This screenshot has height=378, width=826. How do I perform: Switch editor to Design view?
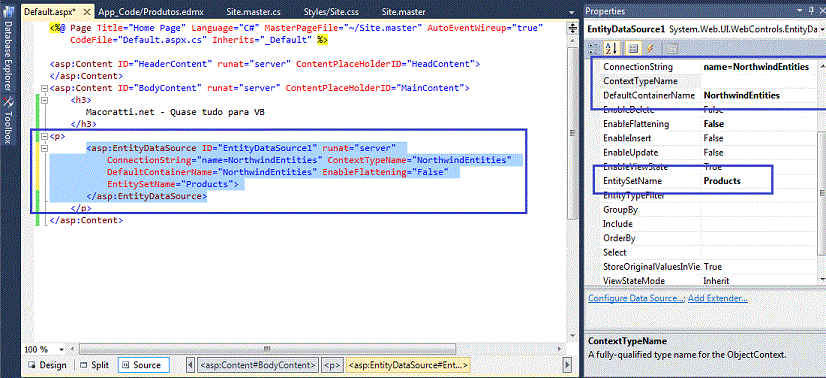(x=47, y=365)
